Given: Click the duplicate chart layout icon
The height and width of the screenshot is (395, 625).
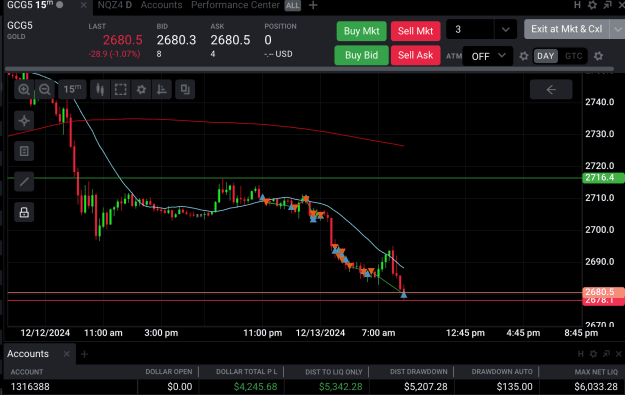Looking at the screenshot, I should pyautogui.click(x=185, y=89).
